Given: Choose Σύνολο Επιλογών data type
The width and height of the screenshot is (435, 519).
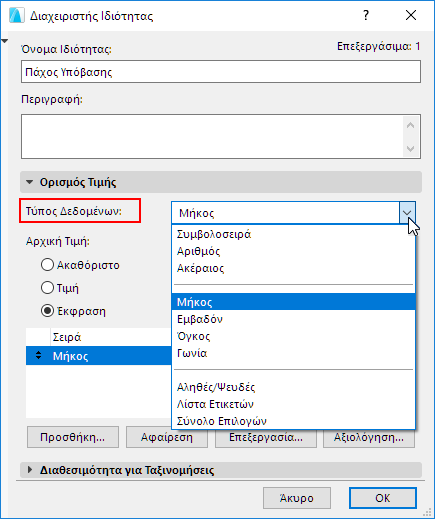Looking at the screenshot, I should point(293,421).
